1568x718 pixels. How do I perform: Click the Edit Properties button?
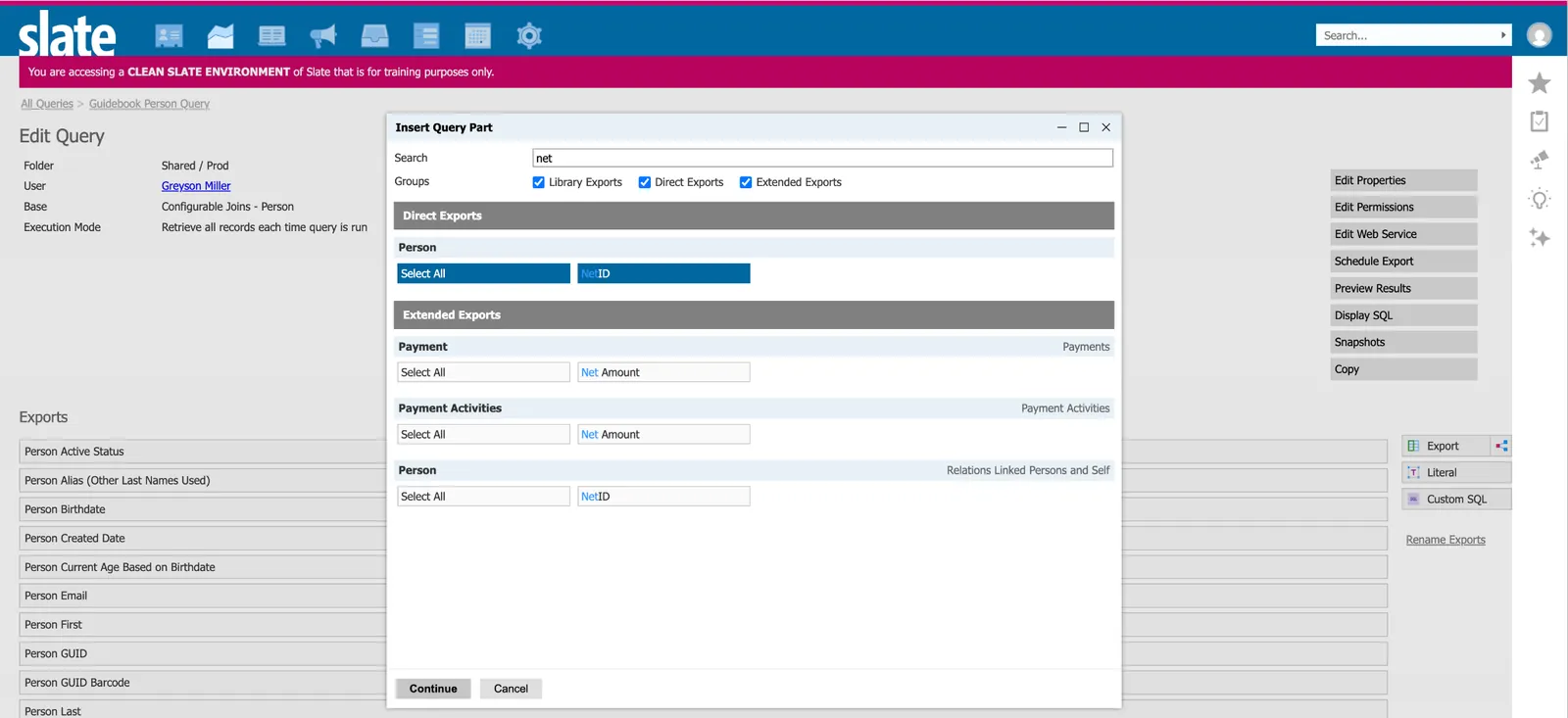tap(1403, 180)
